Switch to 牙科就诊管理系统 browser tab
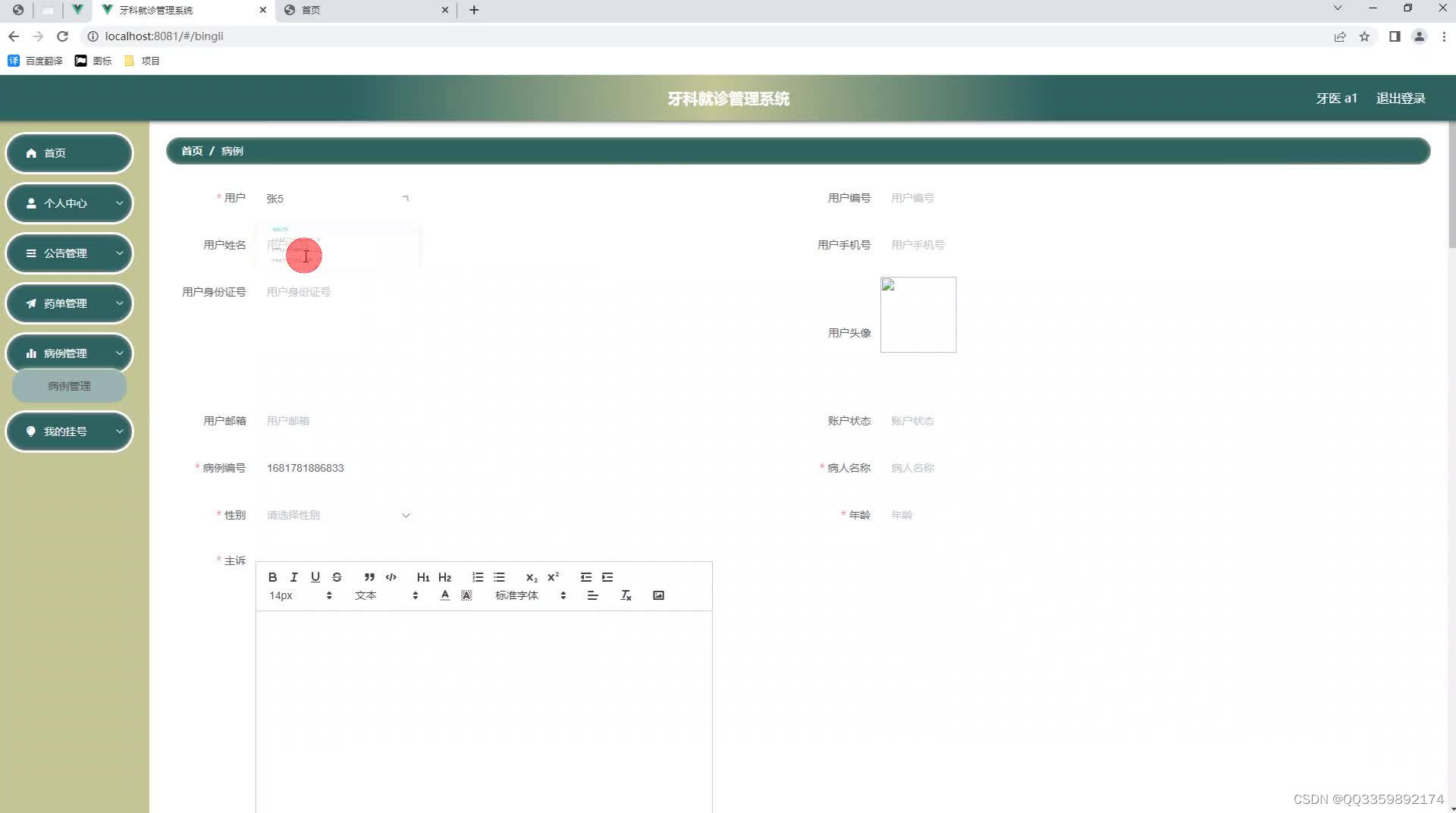This screenshot has height=813, width=1456. 183,10
